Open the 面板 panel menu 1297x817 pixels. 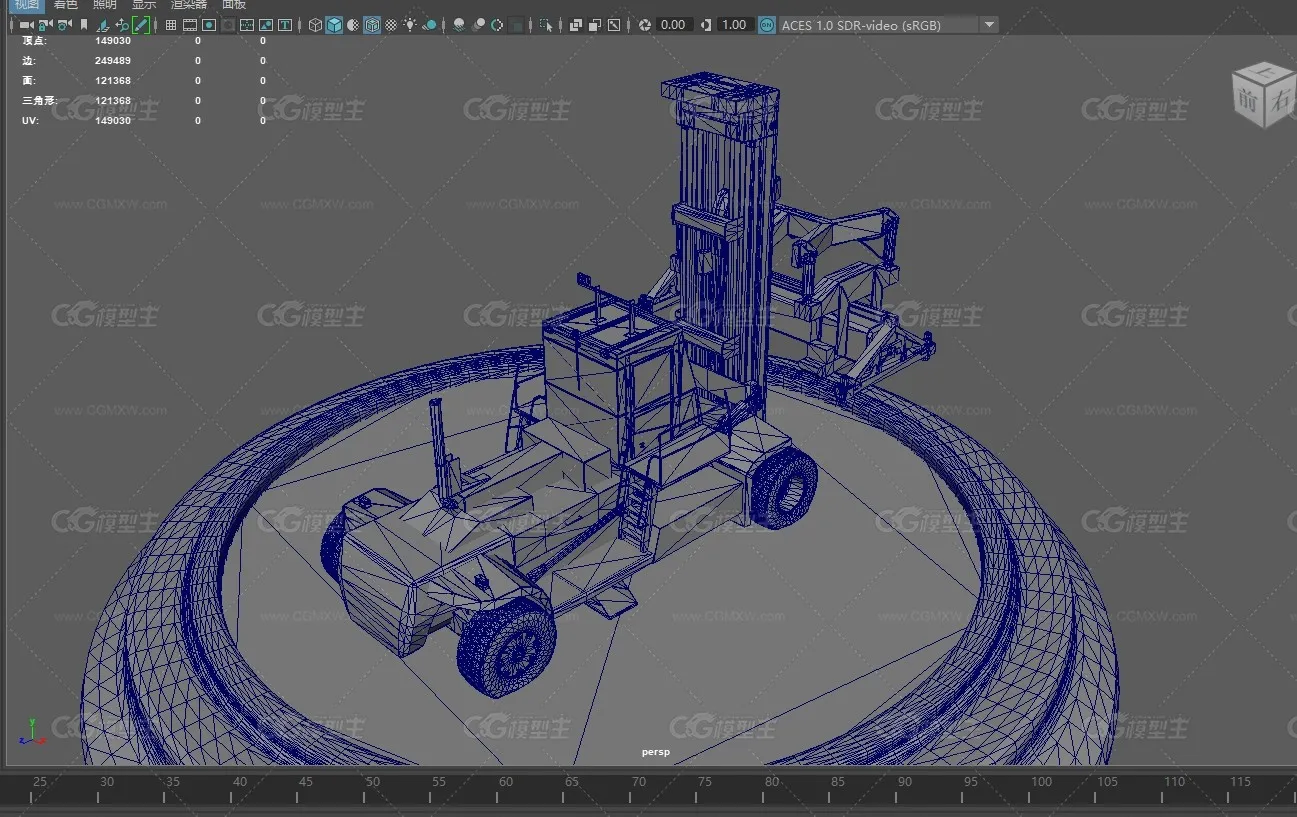234,5
